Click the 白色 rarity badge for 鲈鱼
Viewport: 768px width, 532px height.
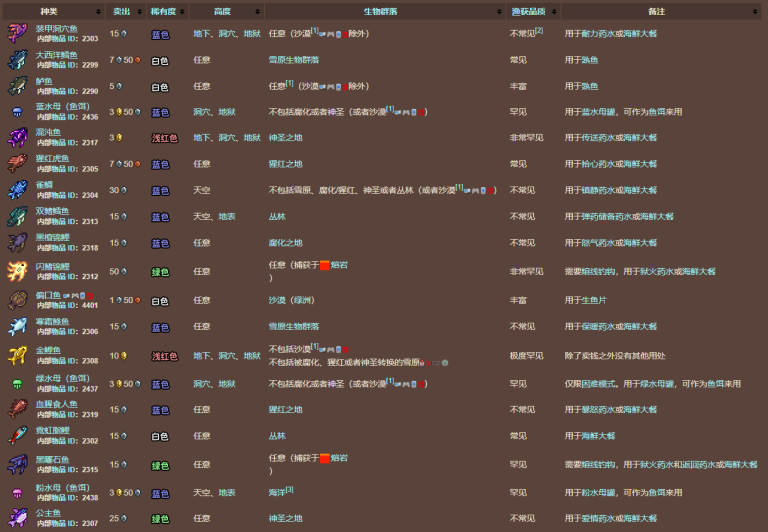(160, 87)
